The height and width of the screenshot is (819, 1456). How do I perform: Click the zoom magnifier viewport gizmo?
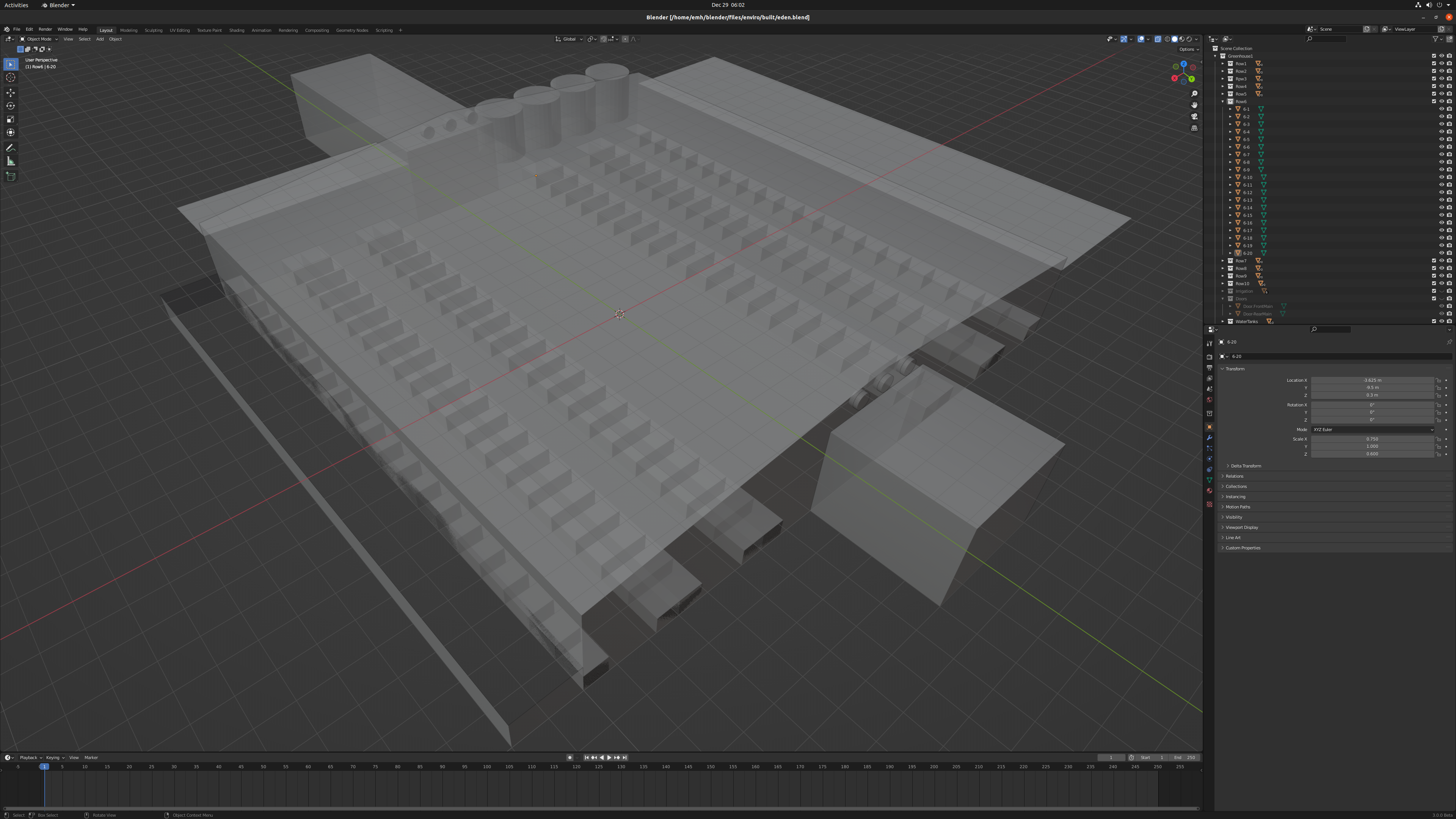click(x=1194, y=94)
